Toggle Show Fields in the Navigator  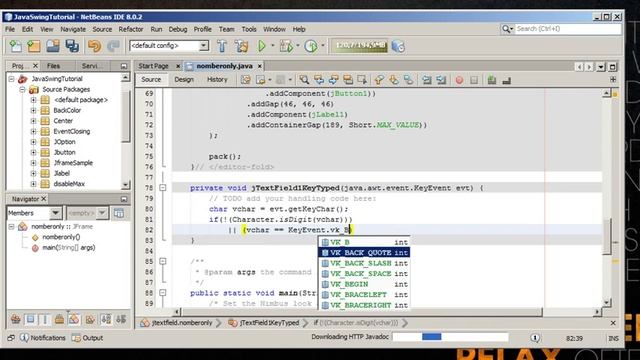tap(31, 319)
